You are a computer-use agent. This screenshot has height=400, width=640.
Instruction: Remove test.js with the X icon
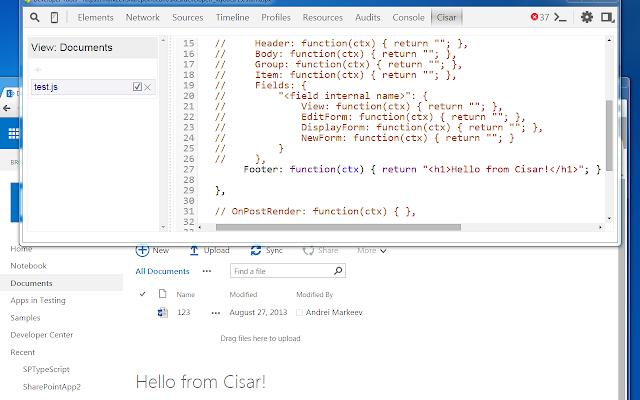coord(148,87)
